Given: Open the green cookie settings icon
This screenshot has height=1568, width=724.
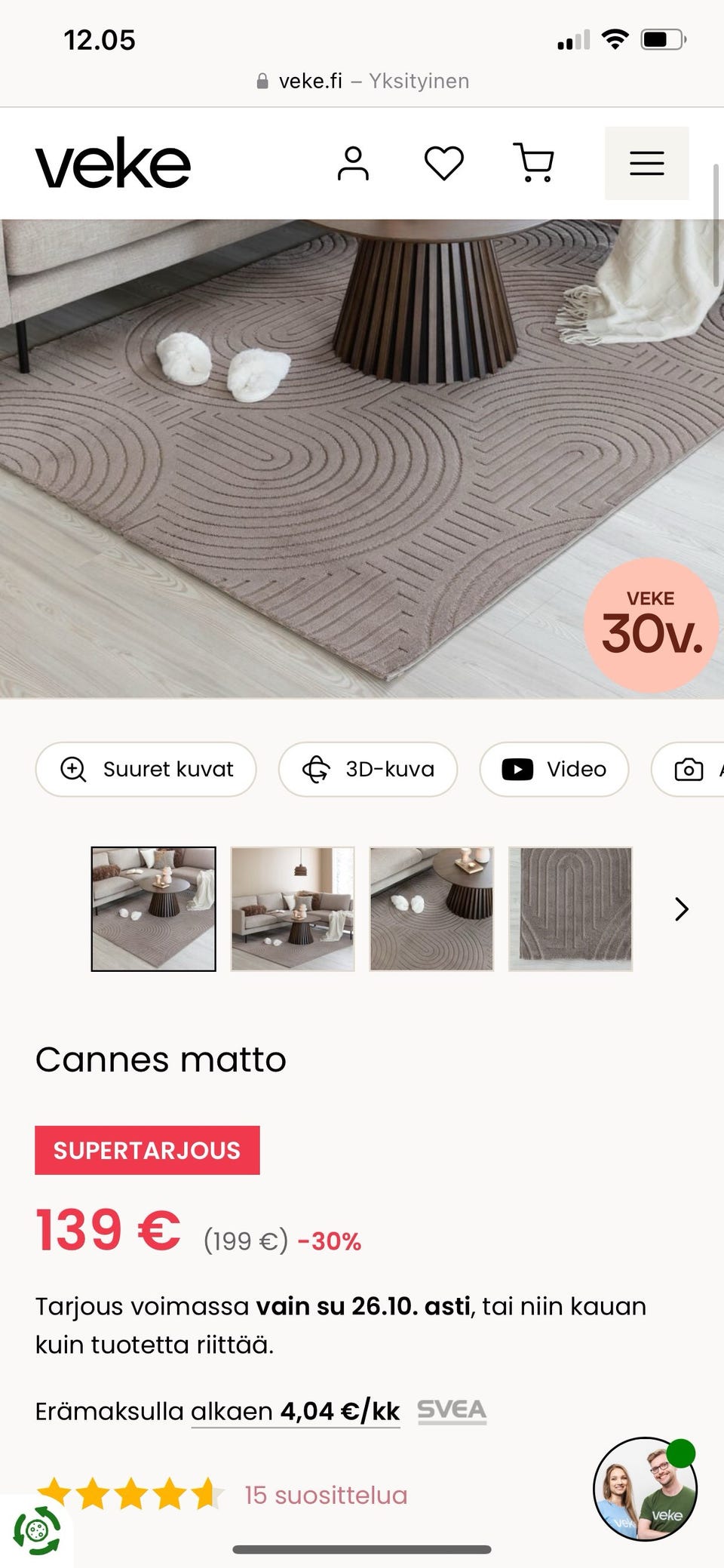Looking at the screenshot, I should point(36,1530).
